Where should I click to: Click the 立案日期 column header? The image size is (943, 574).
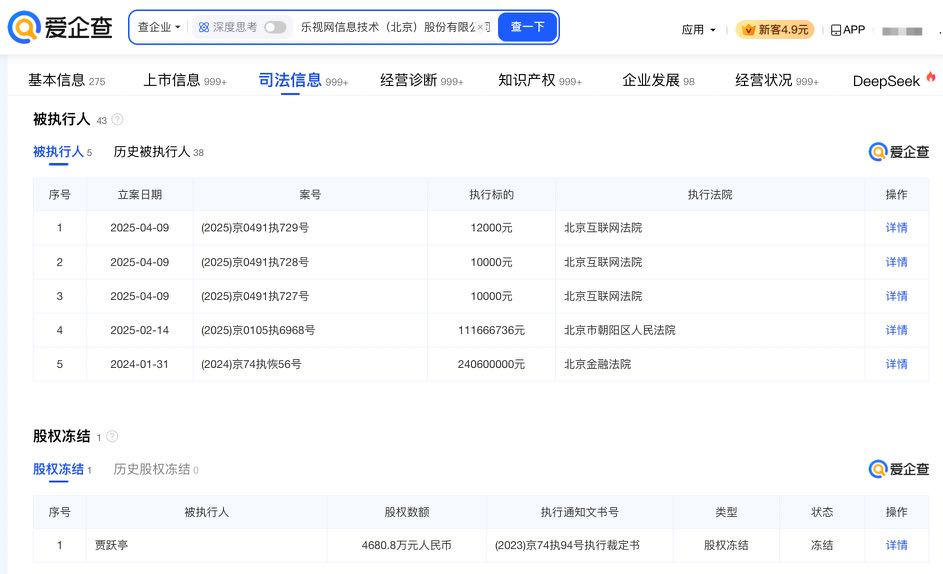(140, 194)
